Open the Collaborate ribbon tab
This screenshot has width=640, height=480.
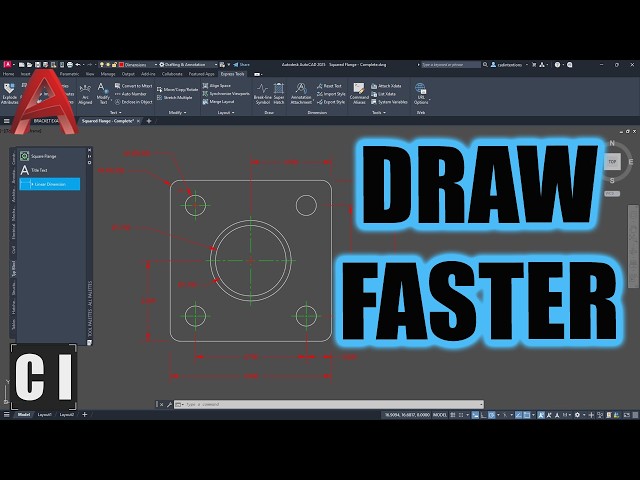click(x=172, y=74)
